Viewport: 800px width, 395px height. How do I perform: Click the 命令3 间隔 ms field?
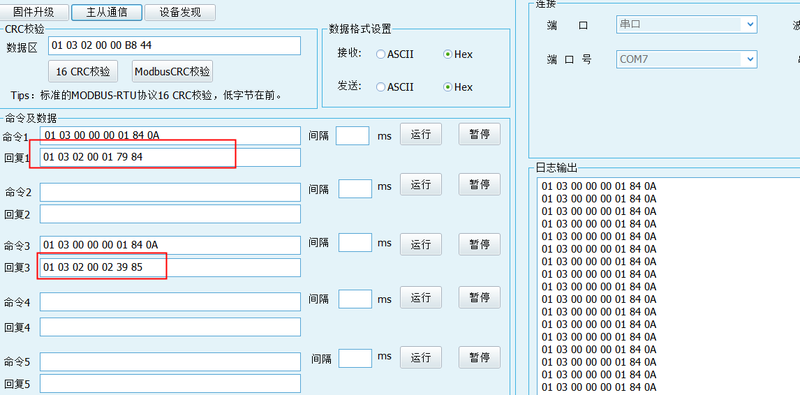(355, 242)
